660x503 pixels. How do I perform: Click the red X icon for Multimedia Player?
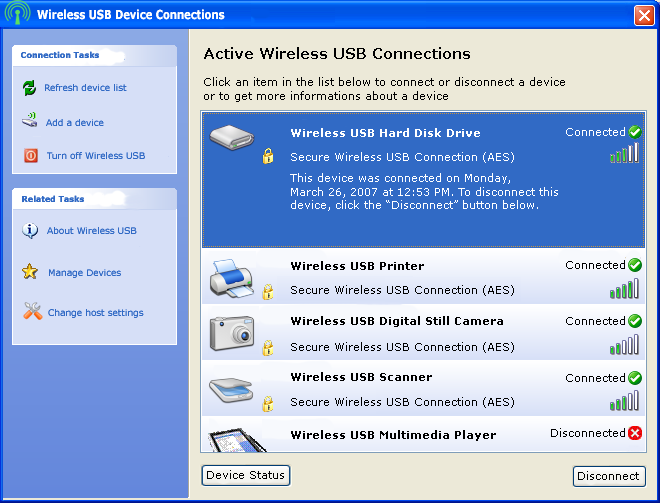635,433
